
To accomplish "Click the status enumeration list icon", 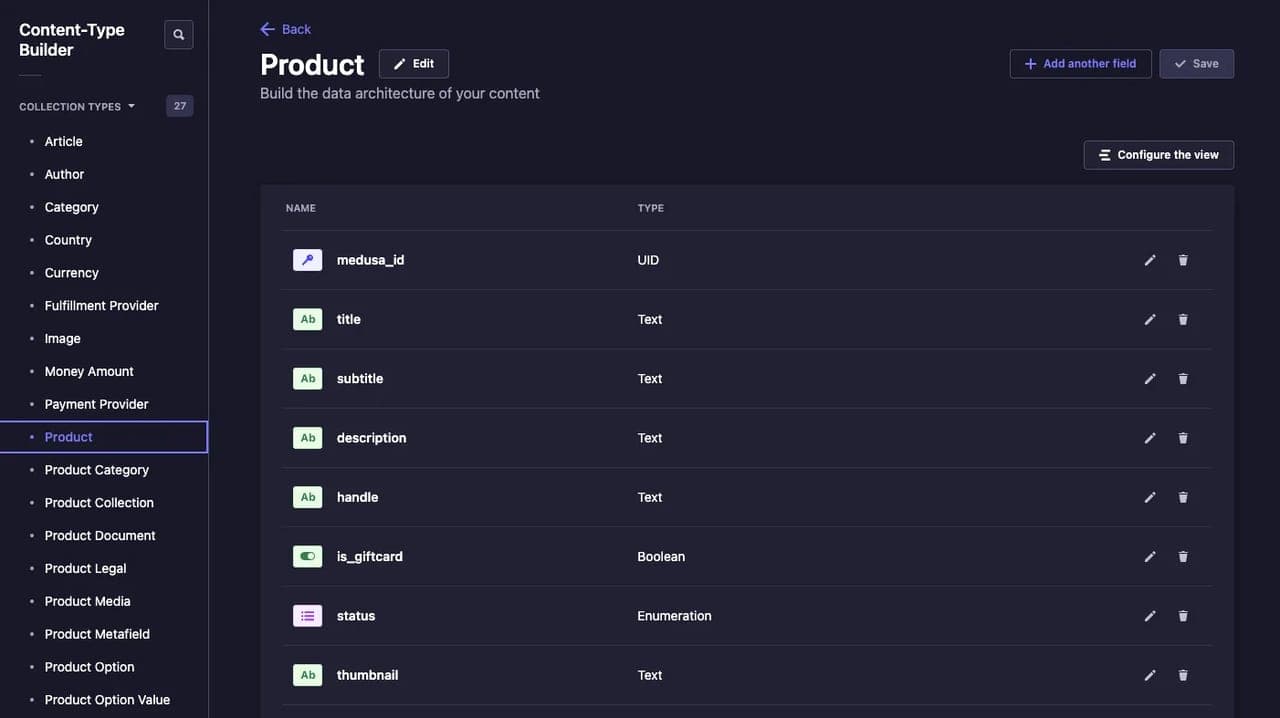I will click(x=307, y=616).
